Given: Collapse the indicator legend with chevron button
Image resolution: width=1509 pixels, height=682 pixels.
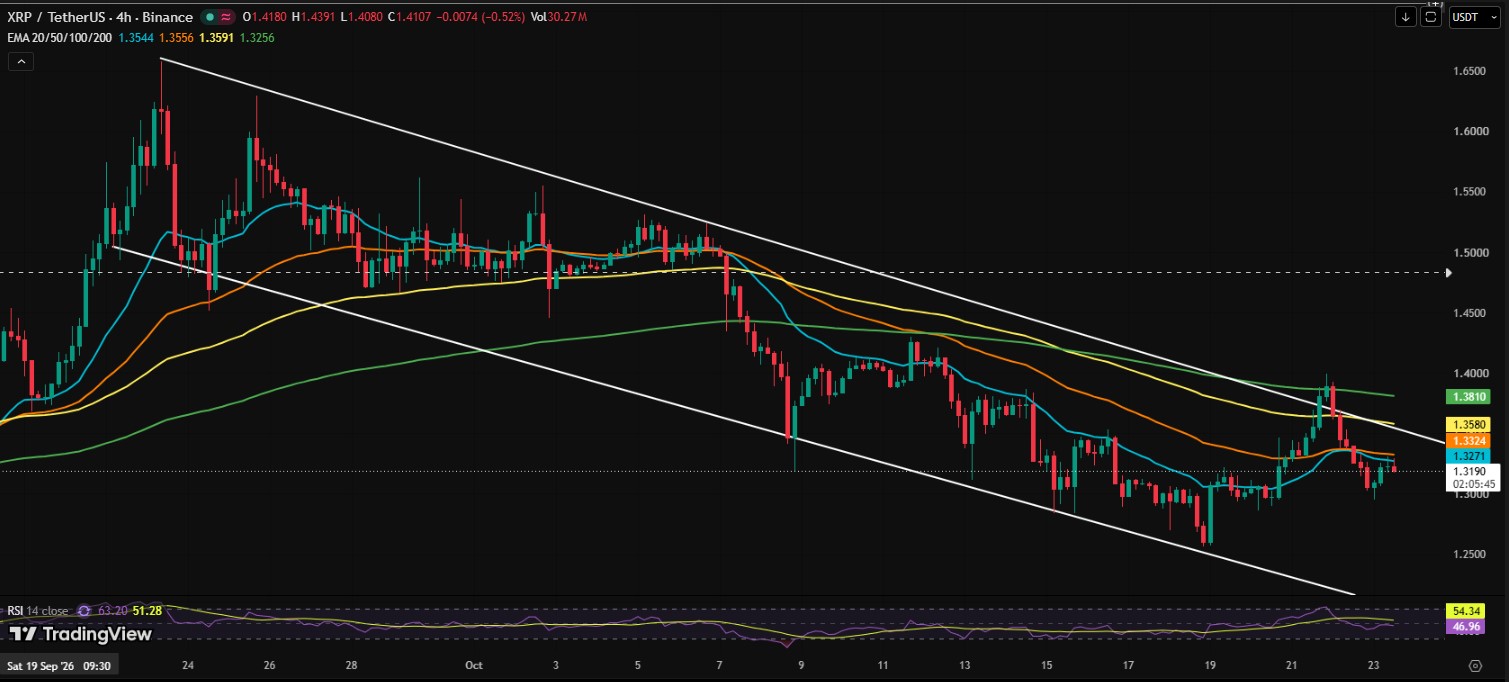Looking at the screenshot, I should click(21, 61).
